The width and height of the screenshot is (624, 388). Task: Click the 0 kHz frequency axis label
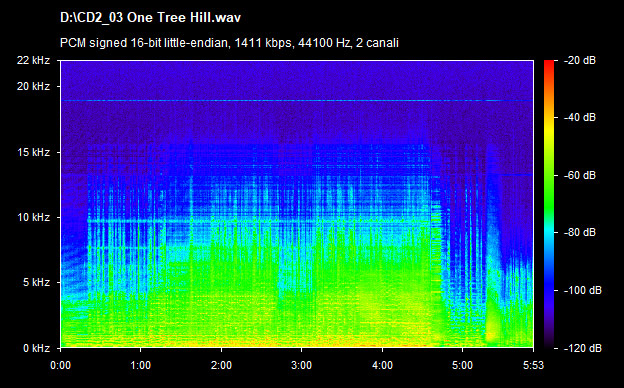[36, 348]
